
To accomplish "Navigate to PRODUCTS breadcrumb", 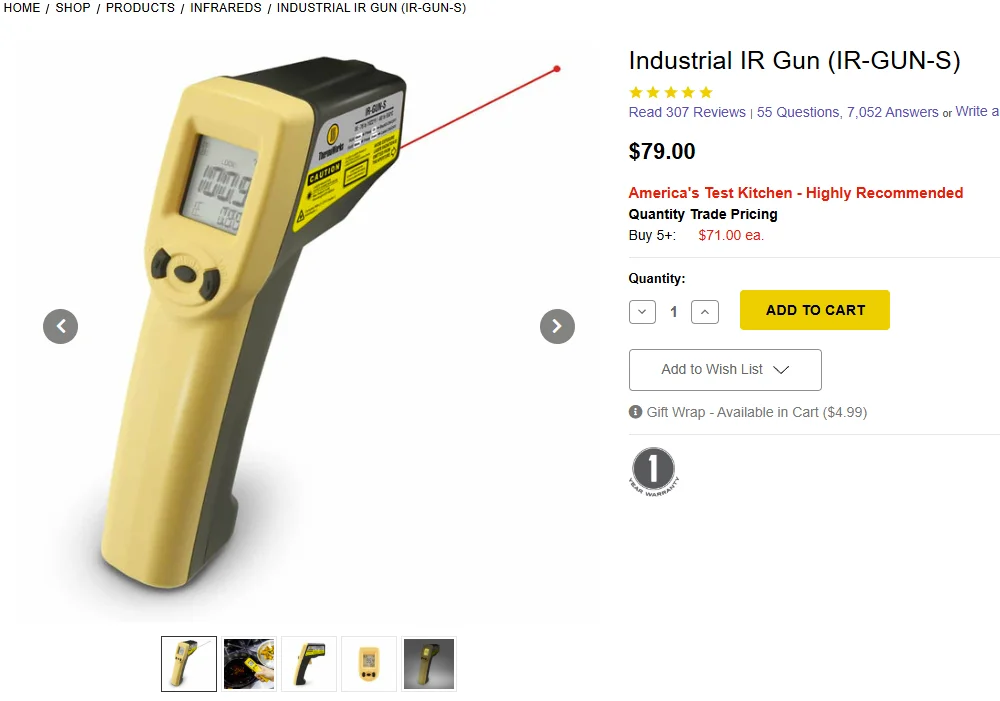I will click(x=140, y=8).
